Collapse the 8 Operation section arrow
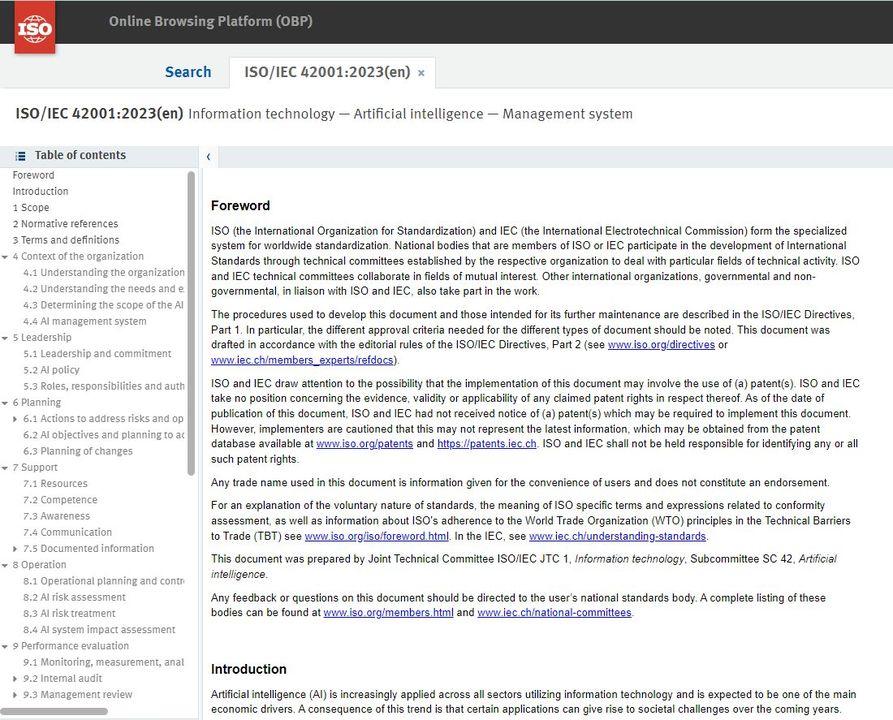893x720 pixels. pyautogui.click(x=5, y=565)
